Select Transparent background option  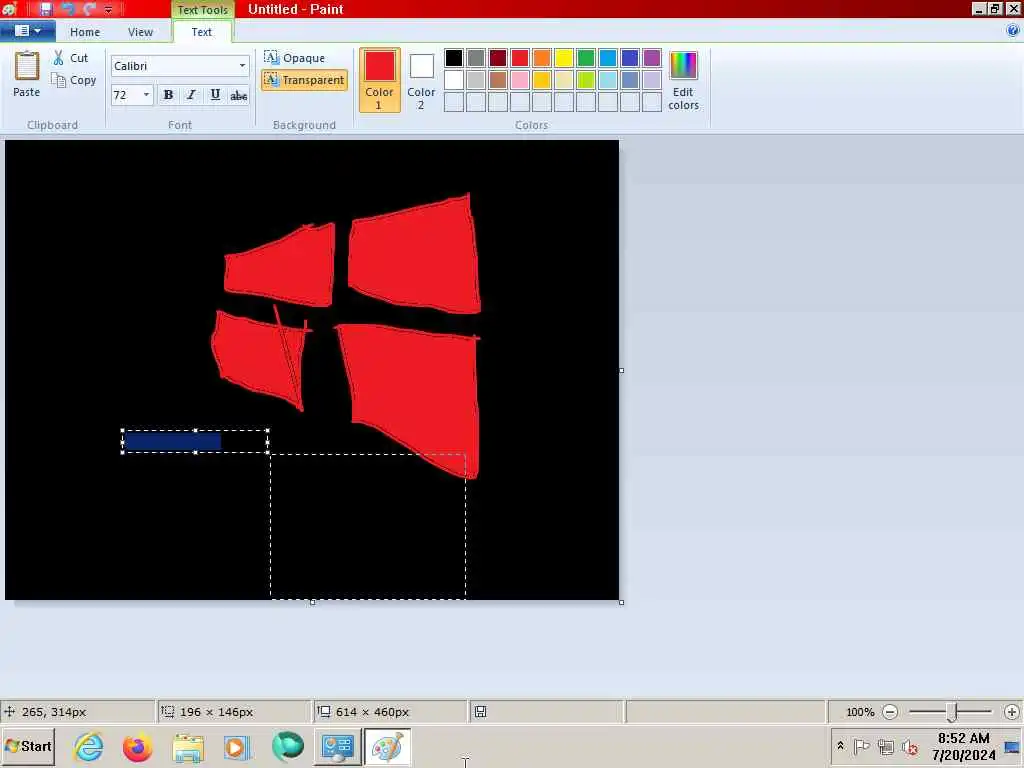304,80
